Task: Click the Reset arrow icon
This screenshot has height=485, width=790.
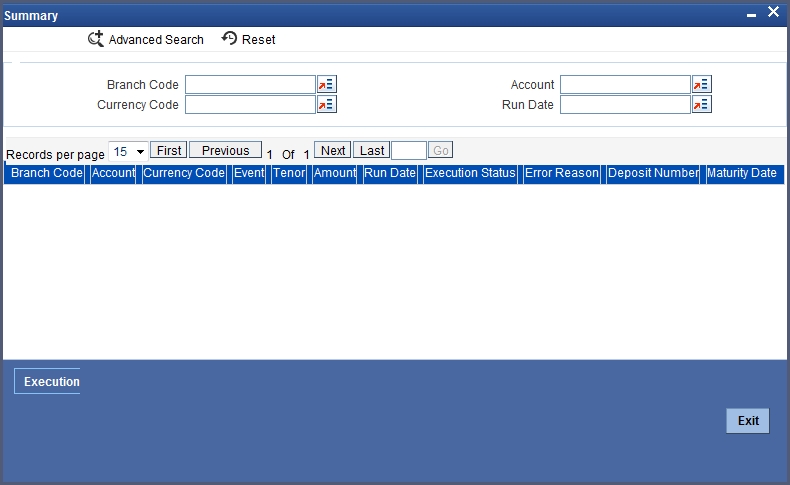Action: (229, 38)
